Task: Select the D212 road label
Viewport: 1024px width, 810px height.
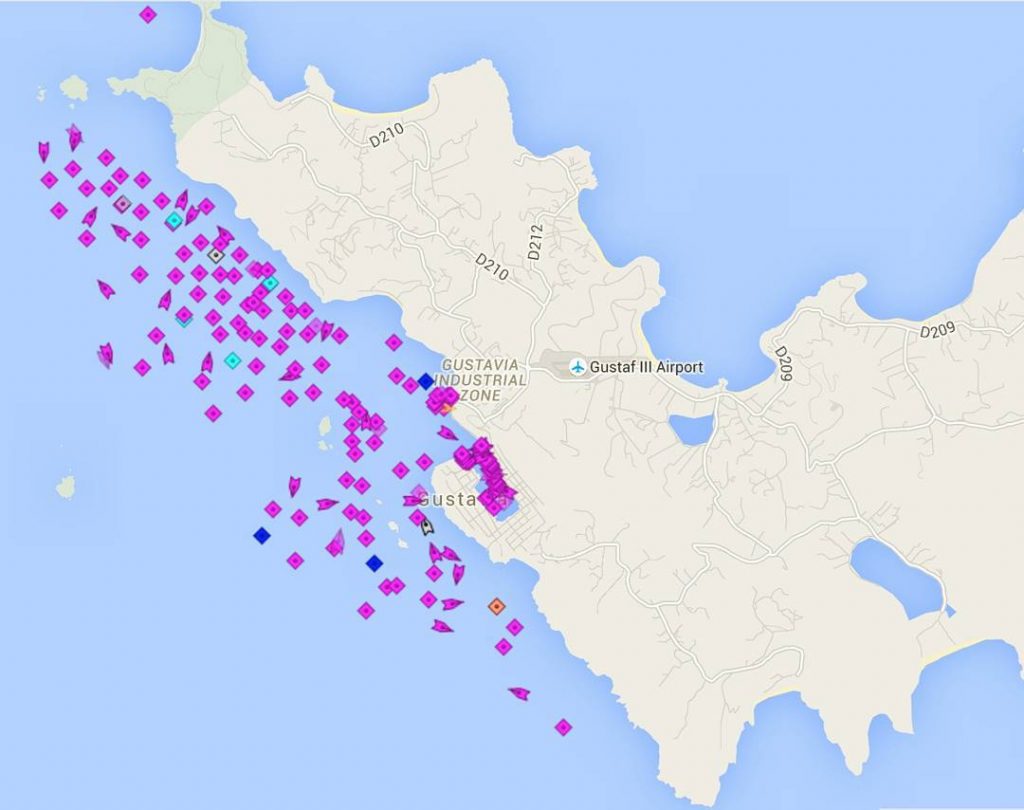Action: tap(535, 241)
